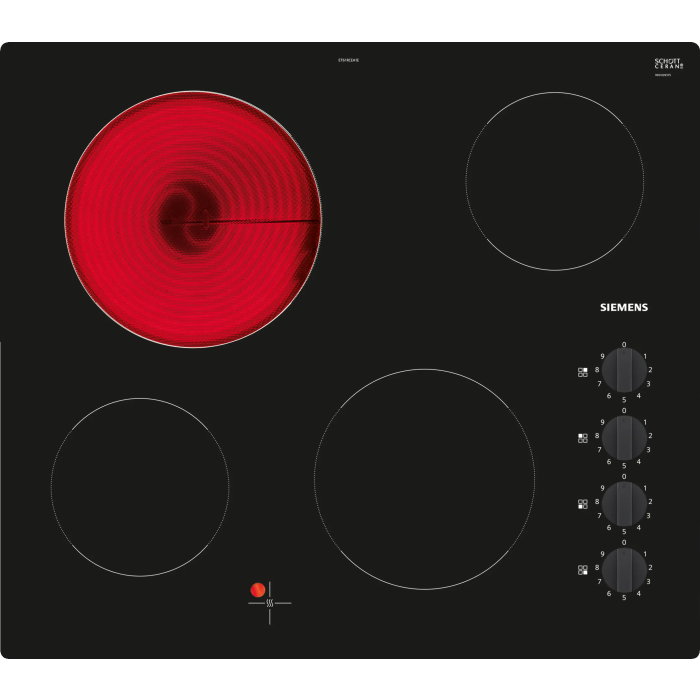Click the red residual heat indicator dot
700x700 pixels.
[258, 590]
